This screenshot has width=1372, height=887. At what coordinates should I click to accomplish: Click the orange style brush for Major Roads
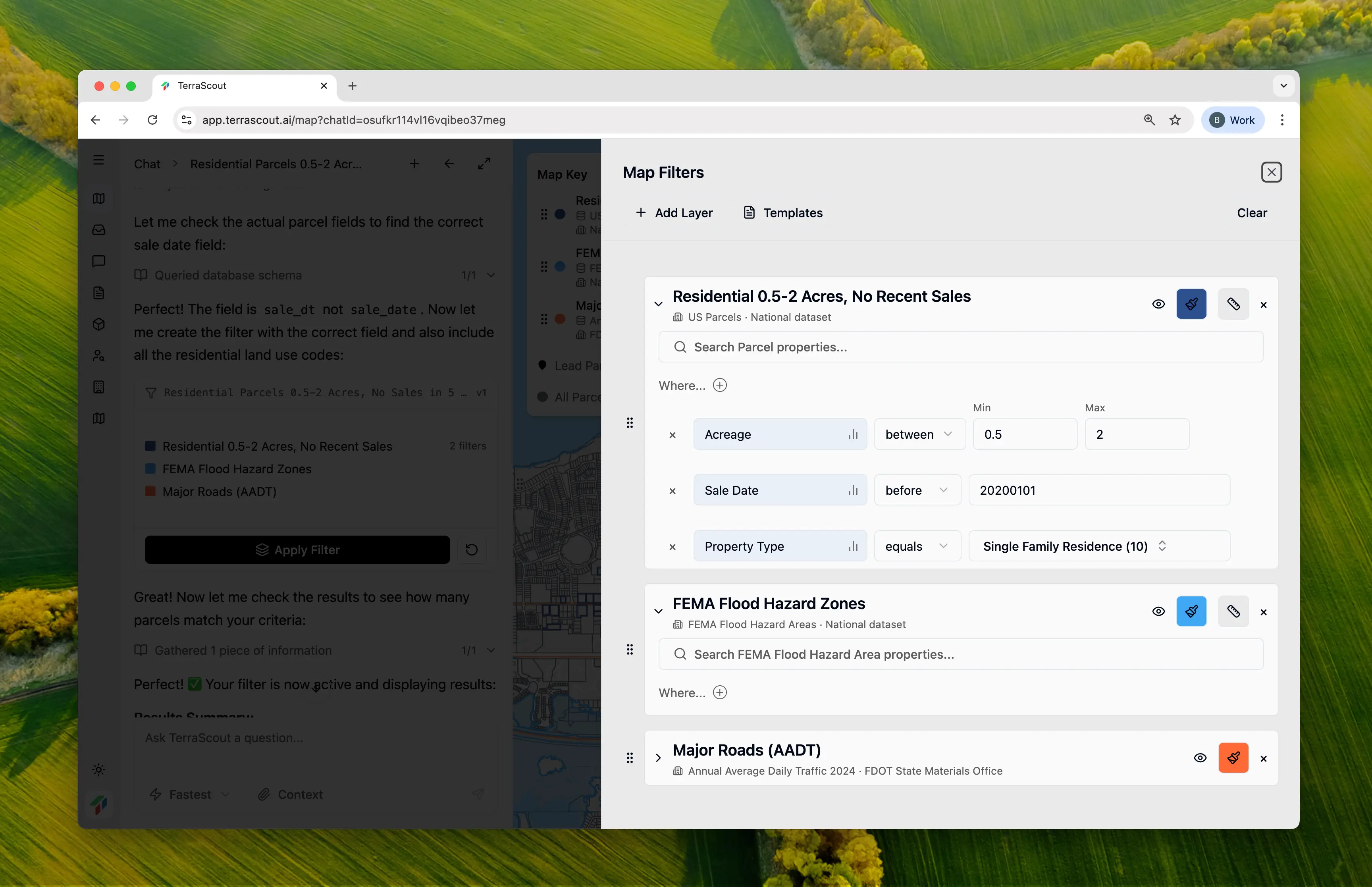coord(1233,758)
